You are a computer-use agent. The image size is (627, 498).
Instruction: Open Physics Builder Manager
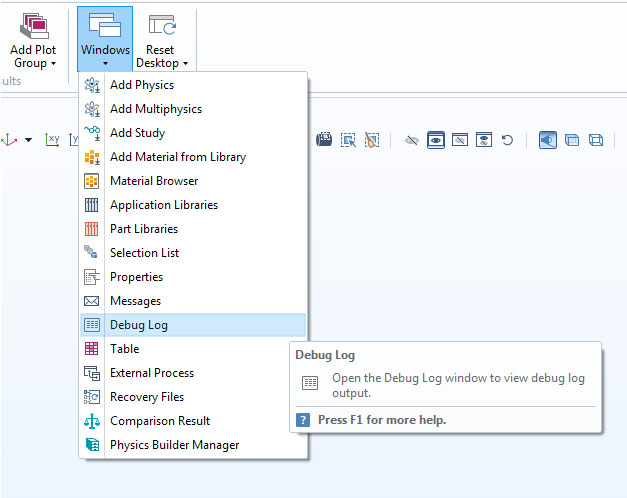pos(174,445)
